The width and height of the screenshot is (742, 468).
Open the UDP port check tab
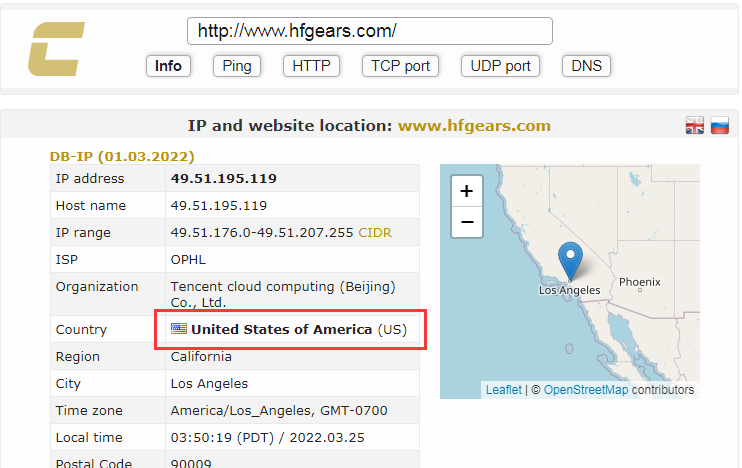(500, 66)
